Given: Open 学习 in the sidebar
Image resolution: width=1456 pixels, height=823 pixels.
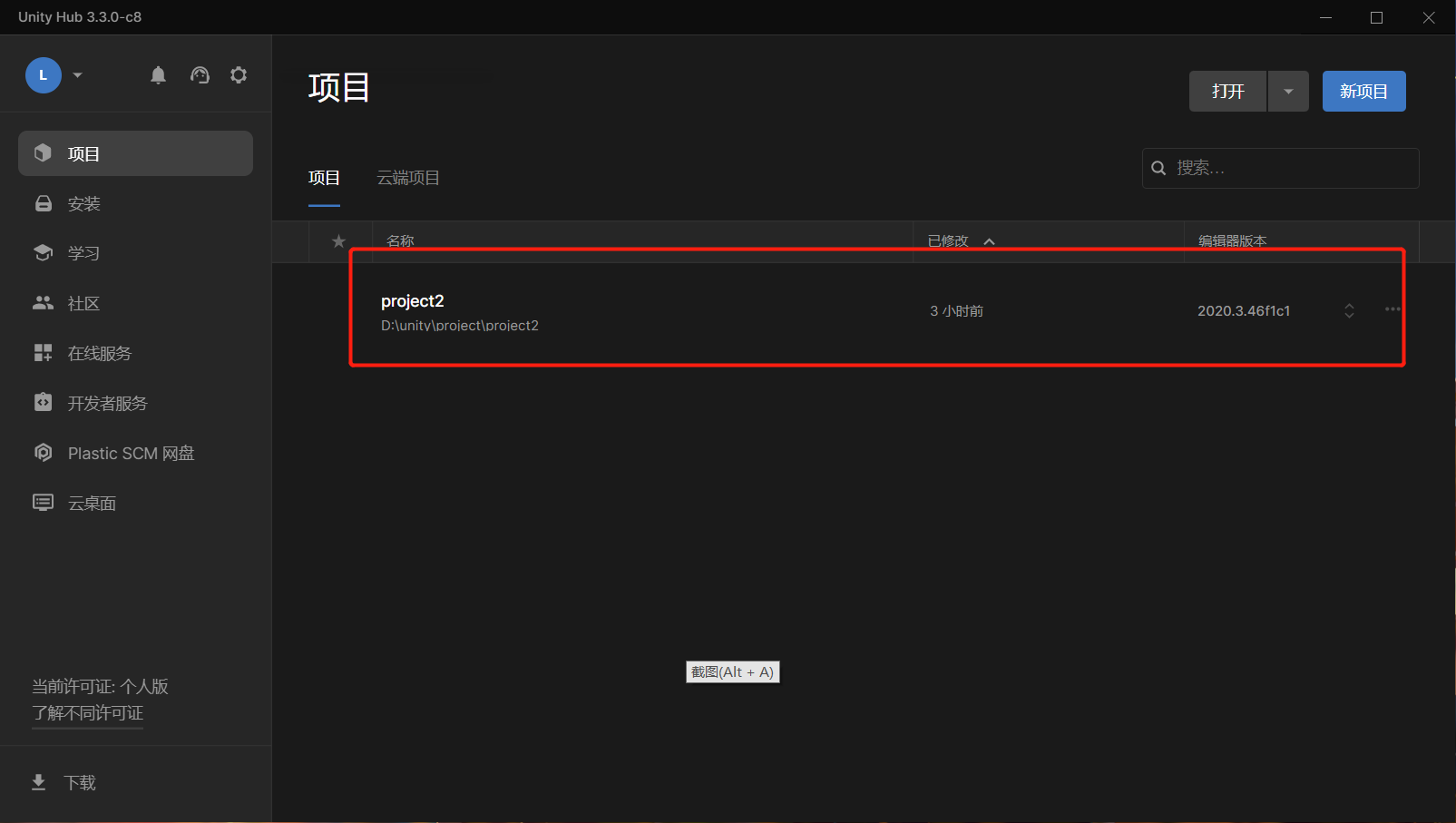Looking at the screenshot, I should pos(135,253).
